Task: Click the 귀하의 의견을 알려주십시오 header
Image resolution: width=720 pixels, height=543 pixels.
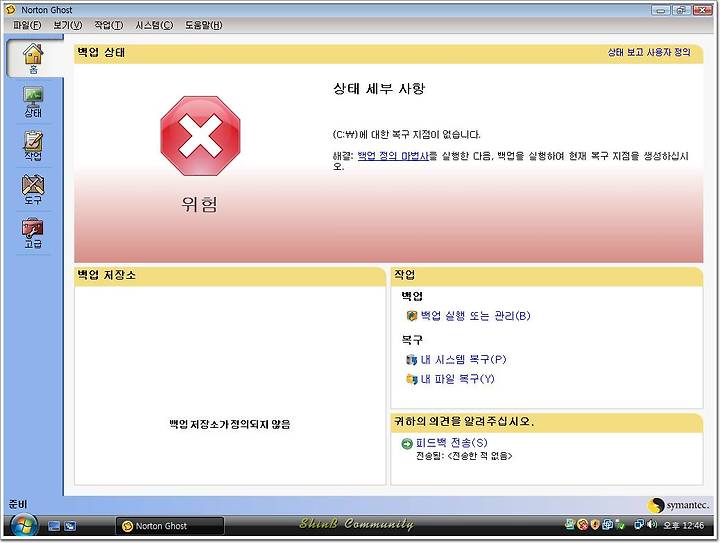Action: click(546, 421)
